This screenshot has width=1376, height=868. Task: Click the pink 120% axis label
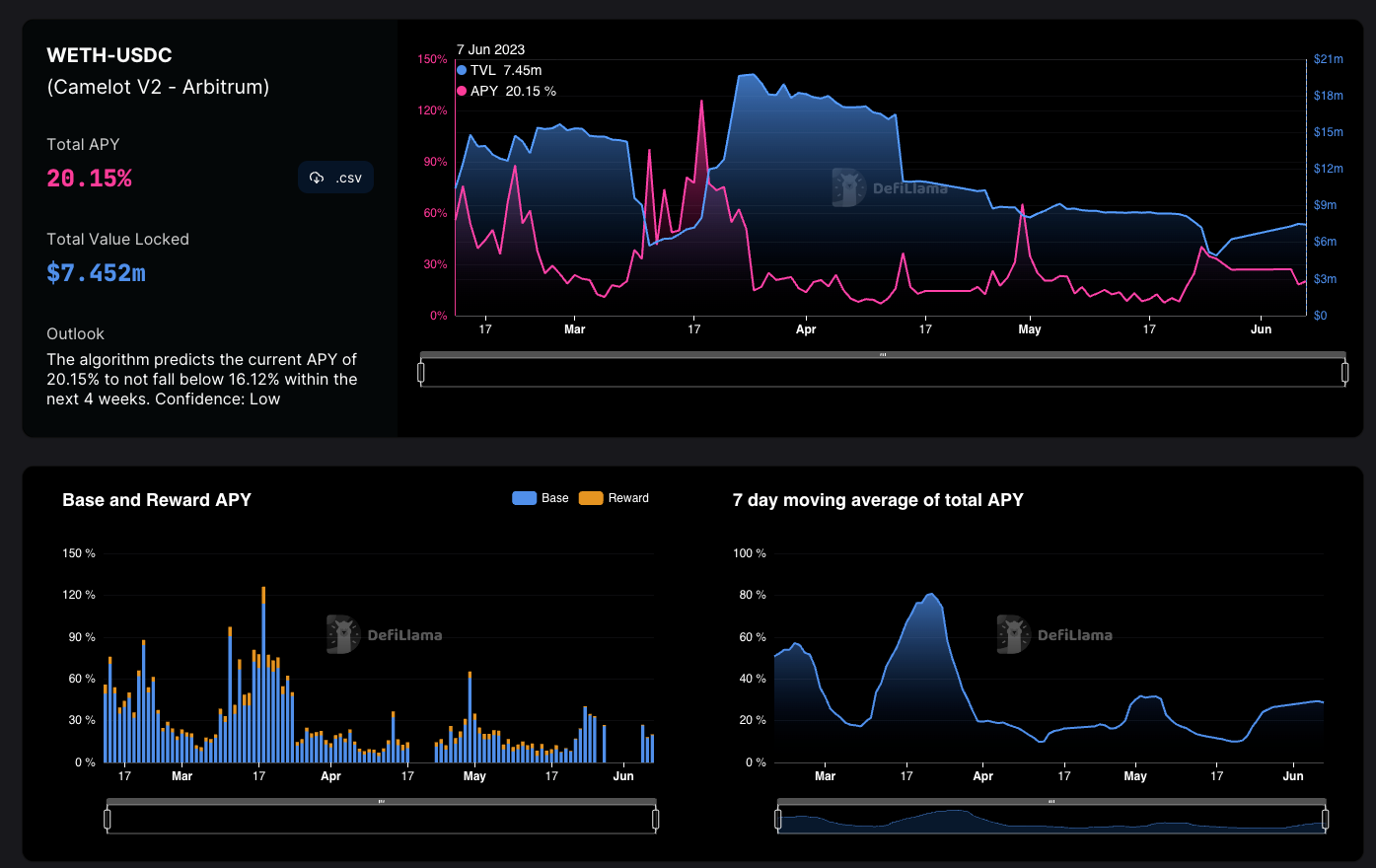click(x=432, y=110)
